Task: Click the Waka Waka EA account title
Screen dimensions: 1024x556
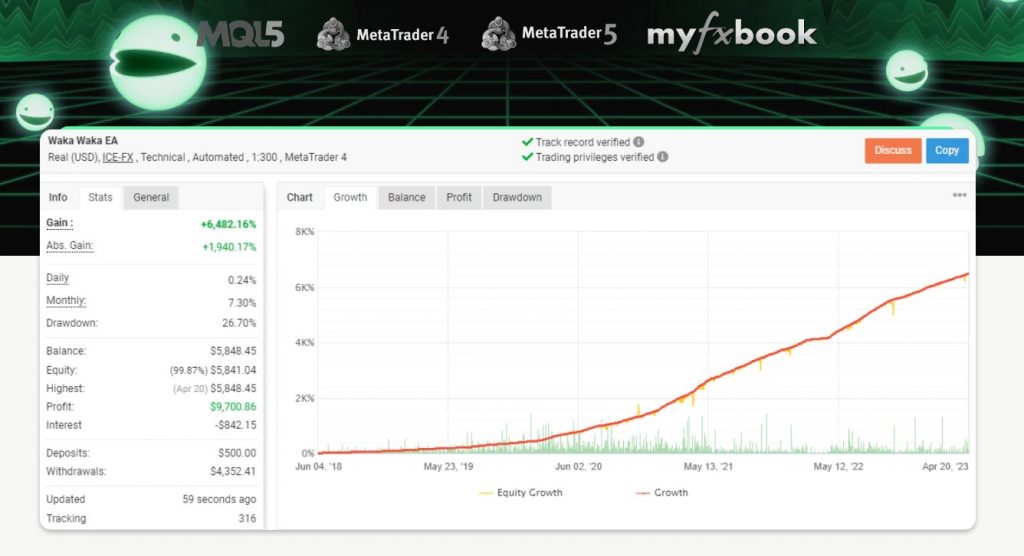Action: coord(83,140)
